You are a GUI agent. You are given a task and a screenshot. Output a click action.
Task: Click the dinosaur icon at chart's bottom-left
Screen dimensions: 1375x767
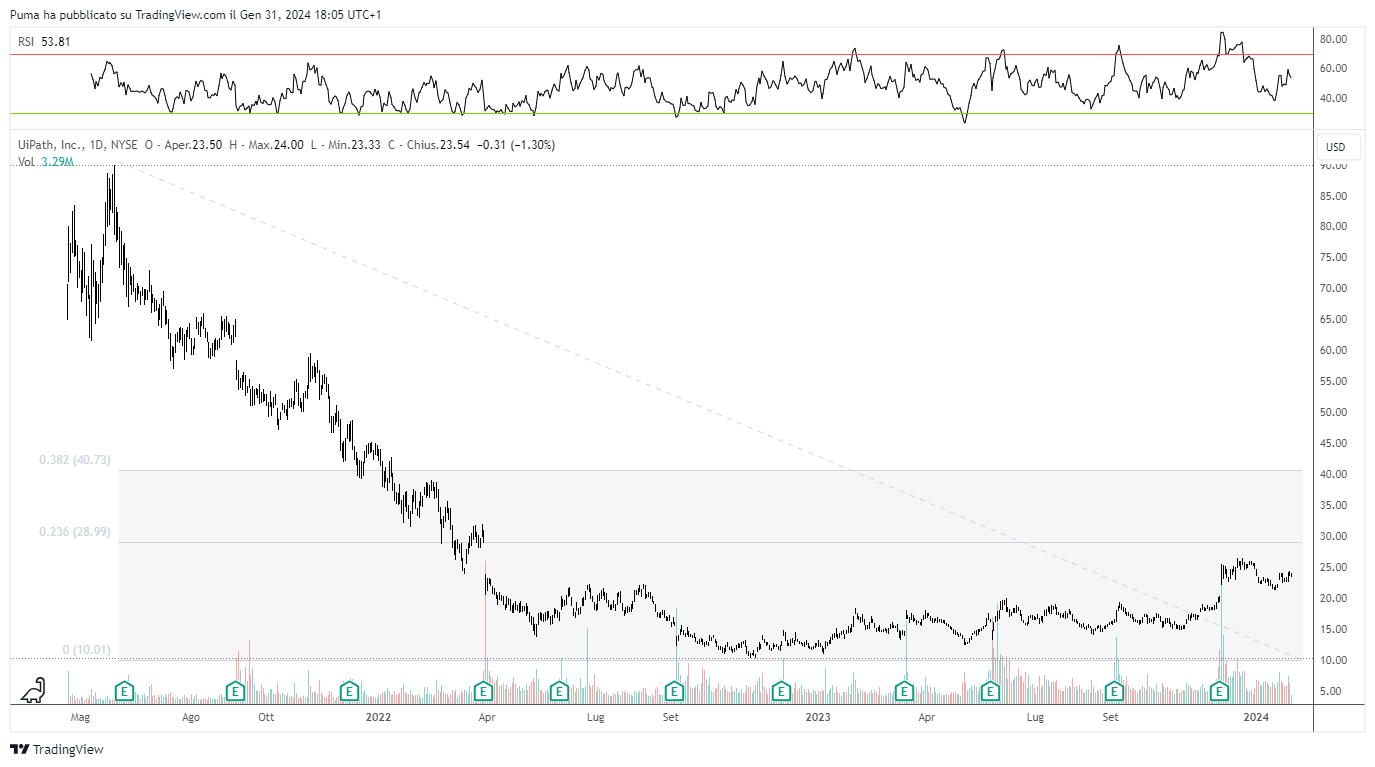(x=33, y=689)
